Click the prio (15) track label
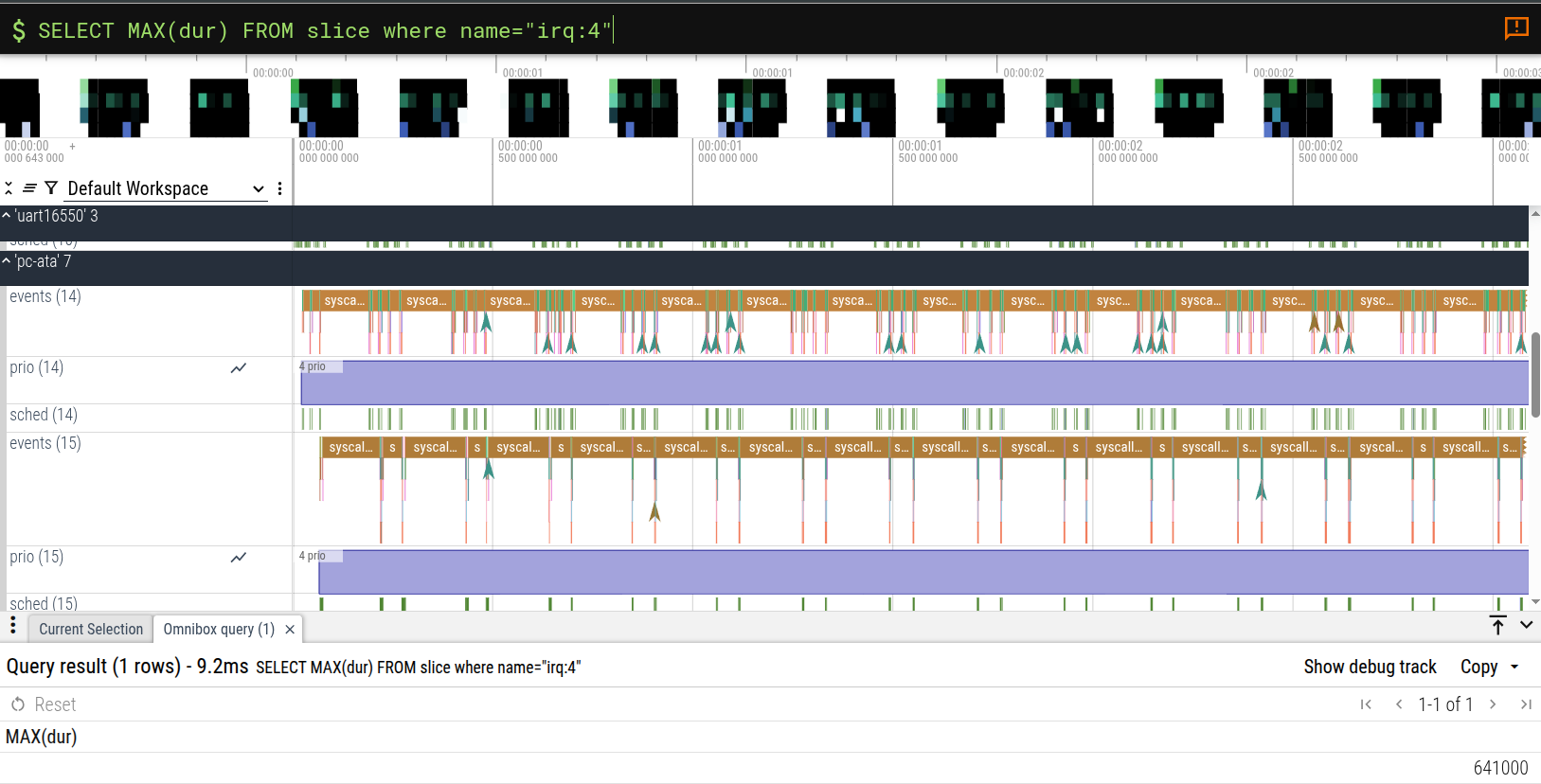Image resolution: width=1541 pixels, height=784 pixels. click(37, 557)
